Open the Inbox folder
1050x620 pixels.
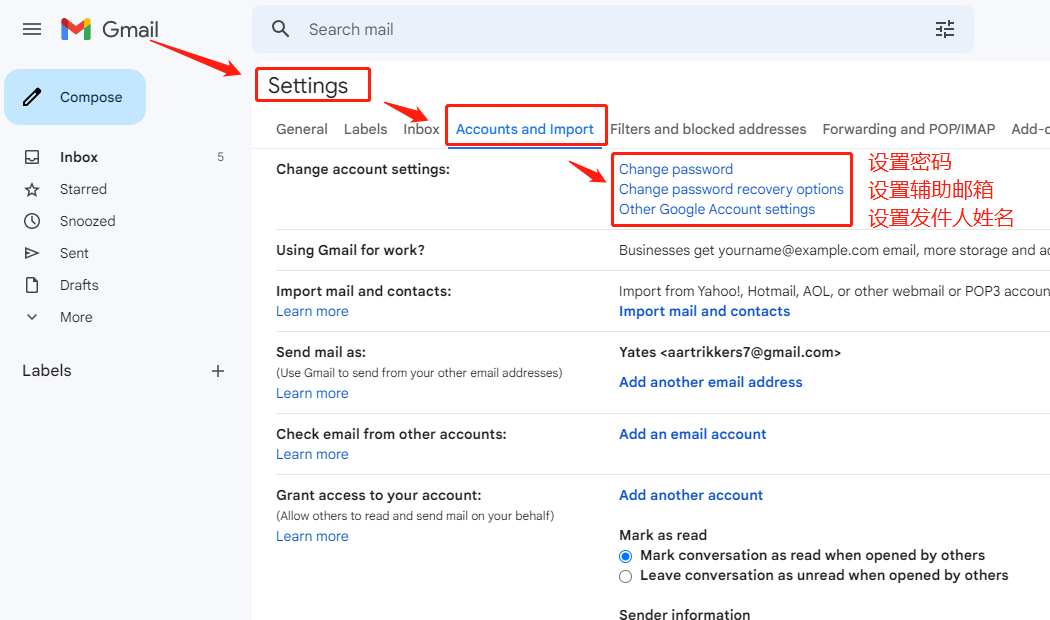click(78, 157)
